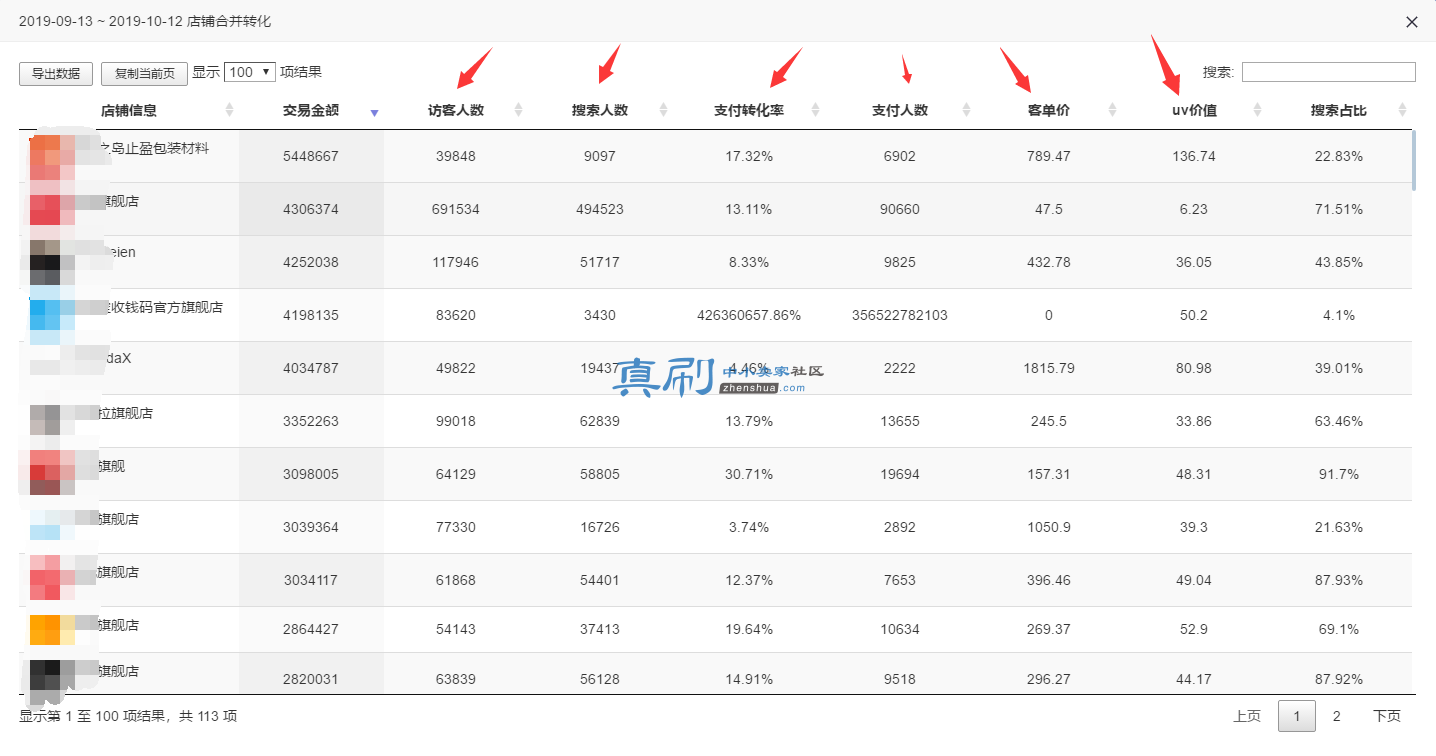The image size is (1436, 756).
Task: Select the abnormal 426360657.86% conversion cell
Action: [x=749, y=315]
